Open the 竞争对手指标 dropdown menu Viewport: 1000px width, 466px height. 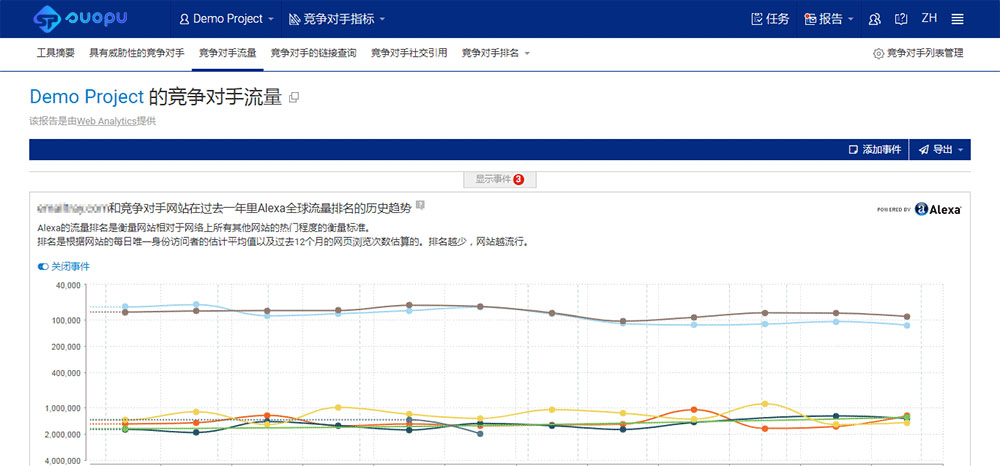[x=337, y=19]
